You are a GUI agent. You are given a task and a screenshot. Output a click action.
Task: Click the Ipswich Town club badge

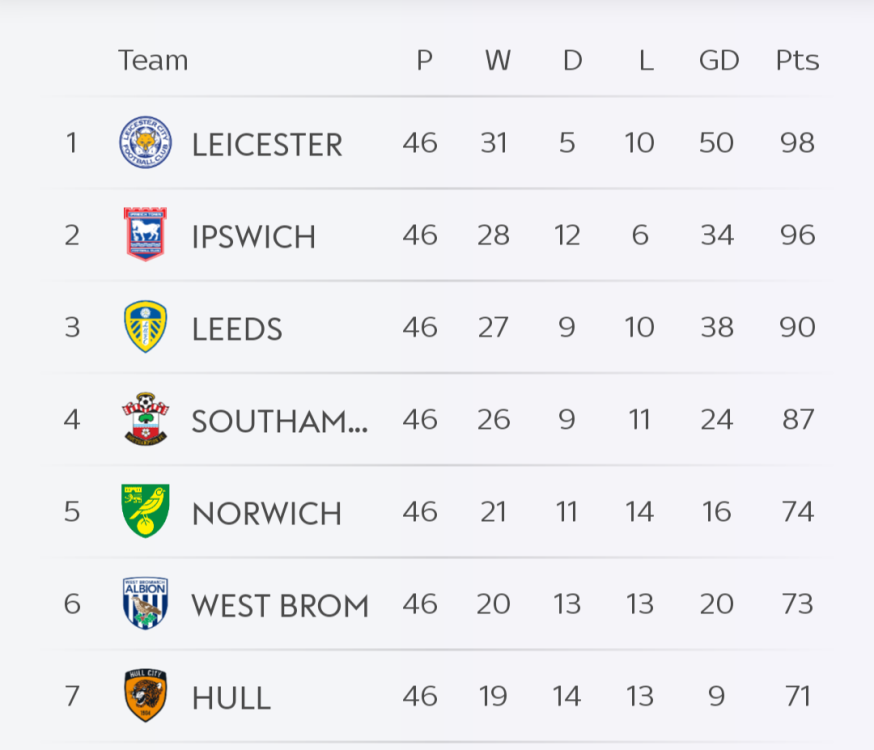click(145, 234)
